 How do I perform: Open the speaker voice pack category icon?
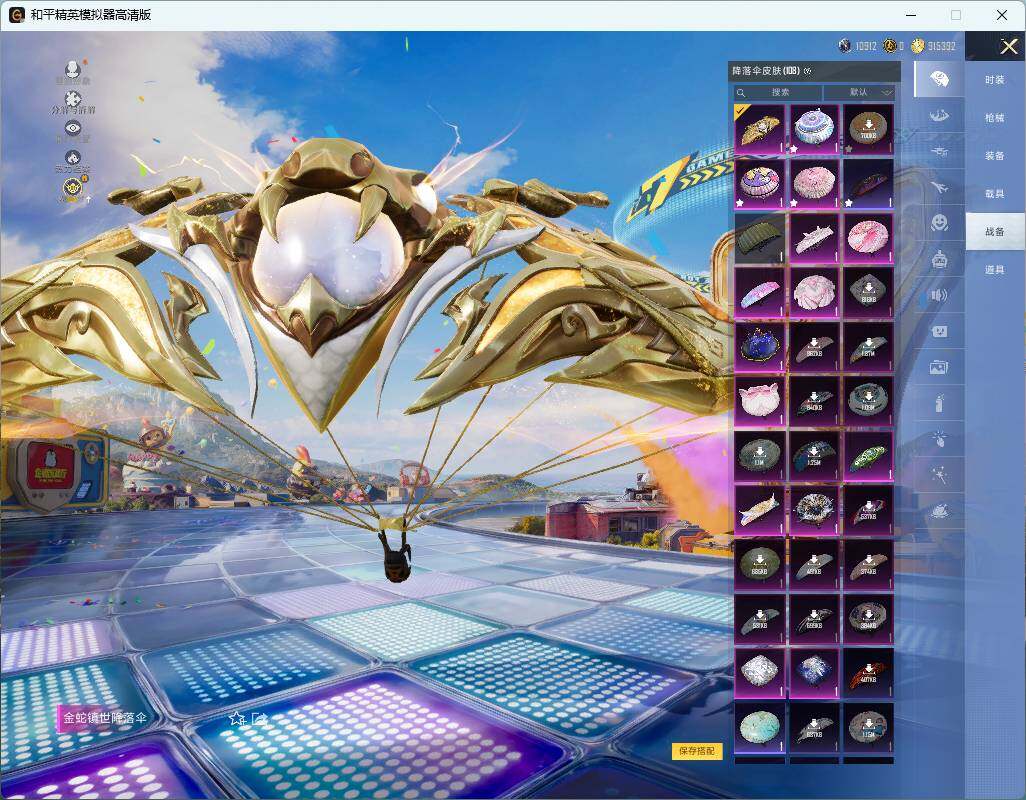939,296
